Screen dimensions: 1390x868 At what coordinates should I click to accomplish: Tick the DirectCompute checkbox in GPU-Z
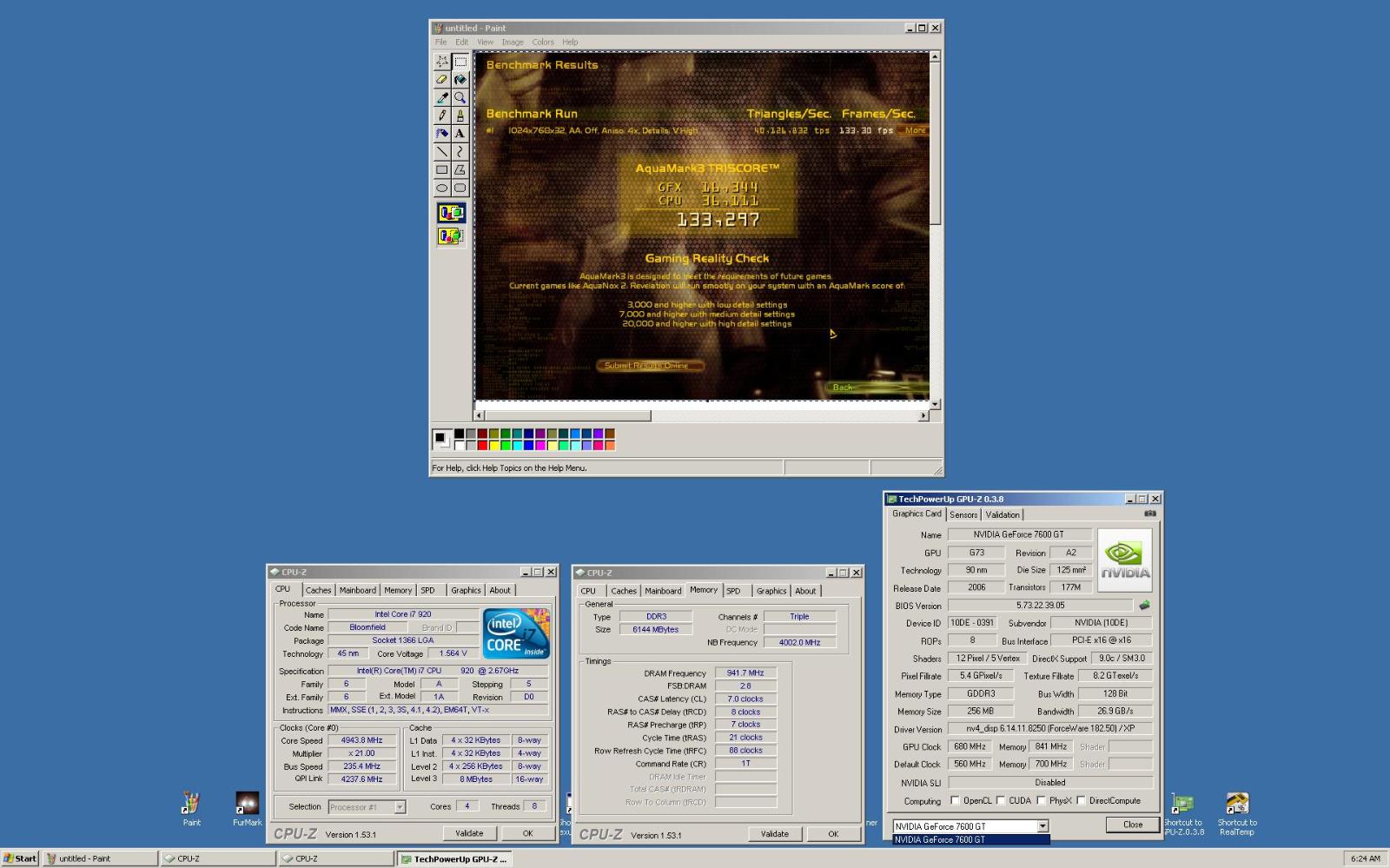pyautogui.click(x=1082, y=800)
